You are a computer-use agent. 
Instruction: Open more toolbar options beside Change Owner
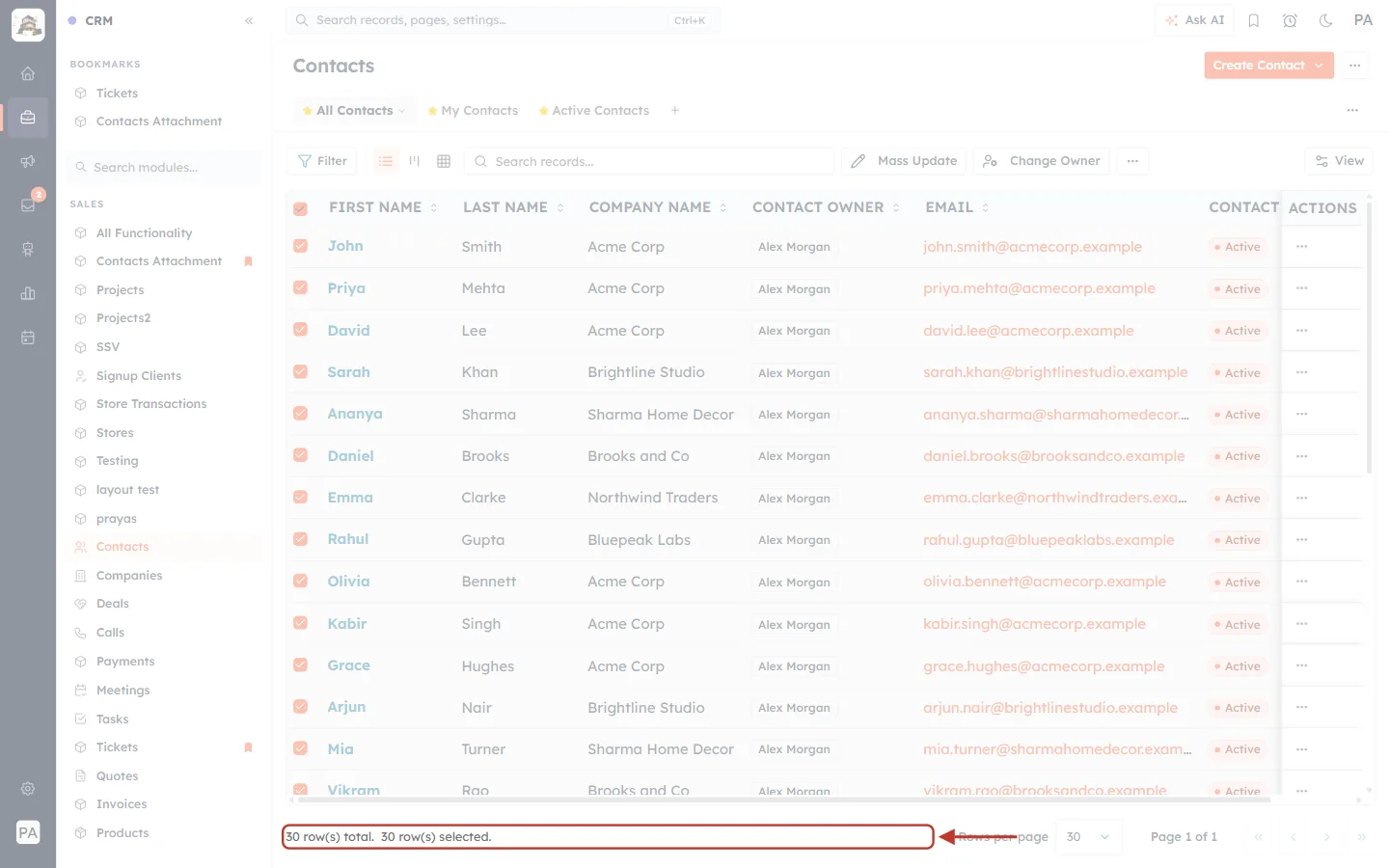[x=1132, y=161]
